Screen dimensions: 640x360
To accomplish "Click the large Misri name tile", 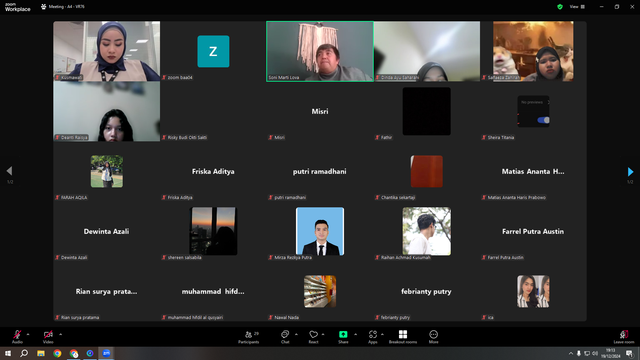I will point(320,111).
